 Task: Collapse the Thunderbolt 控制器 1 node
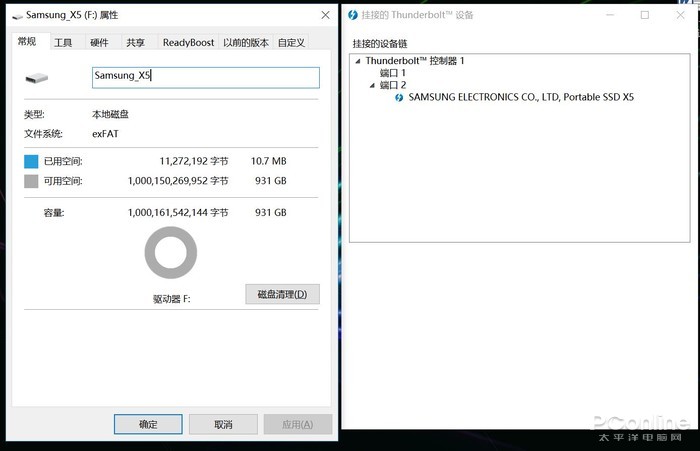point(358,61)
